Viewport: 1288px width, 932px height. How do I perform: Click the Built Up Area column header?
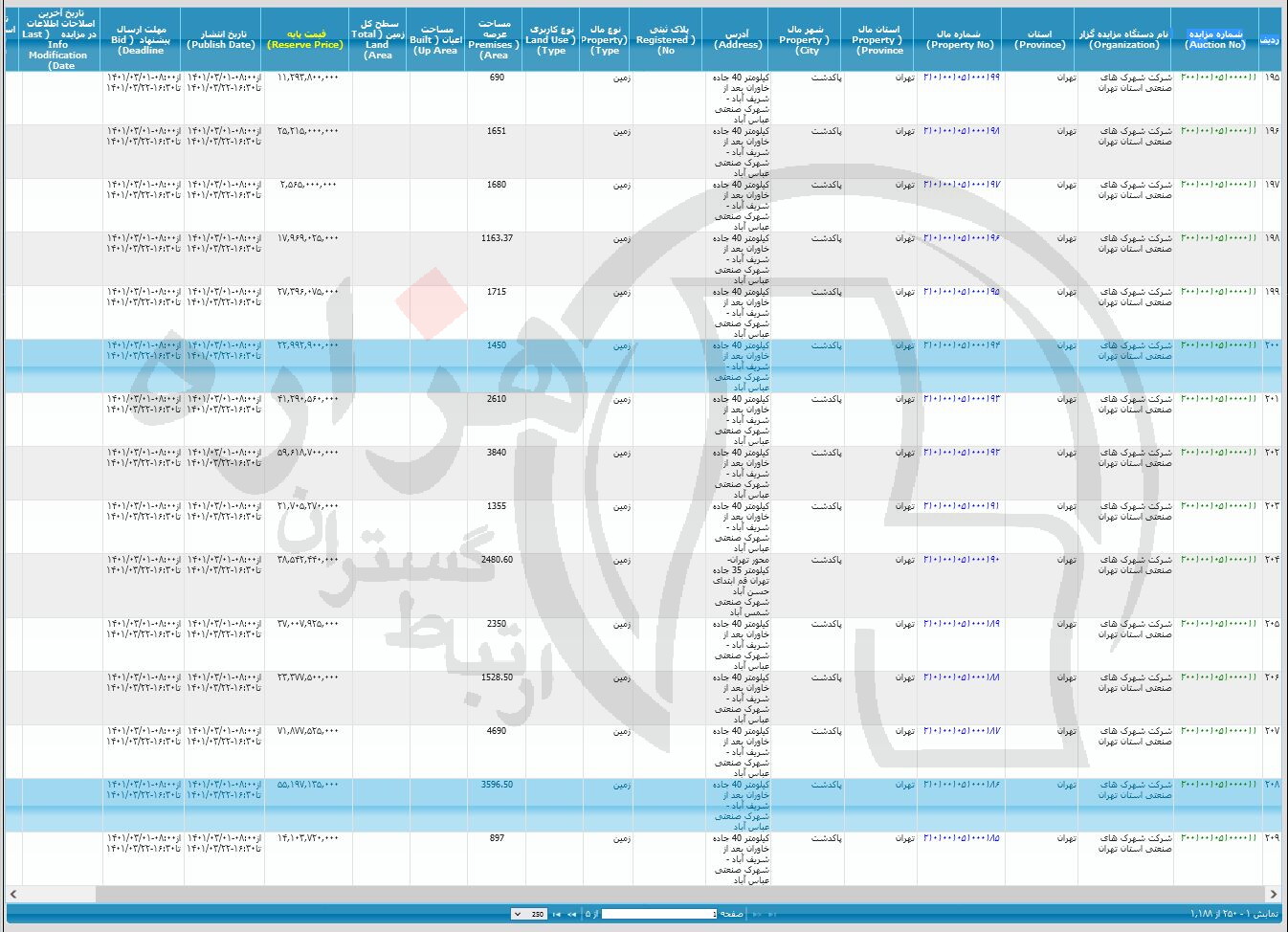point(436,39)
